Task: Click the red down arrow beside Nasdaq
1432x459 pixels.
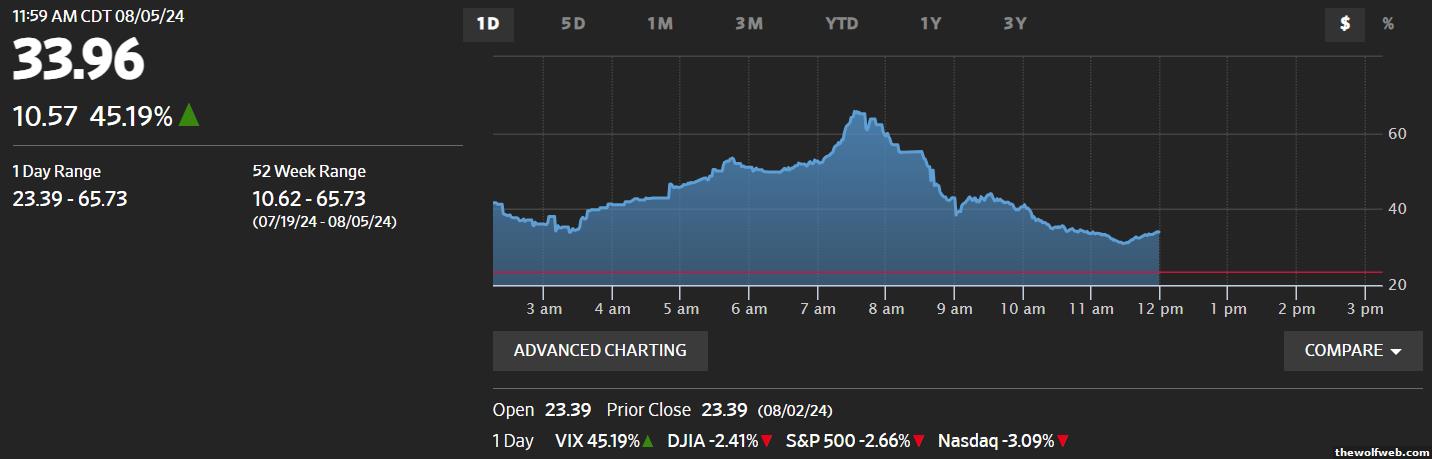Action: (x=1063, y=441)
